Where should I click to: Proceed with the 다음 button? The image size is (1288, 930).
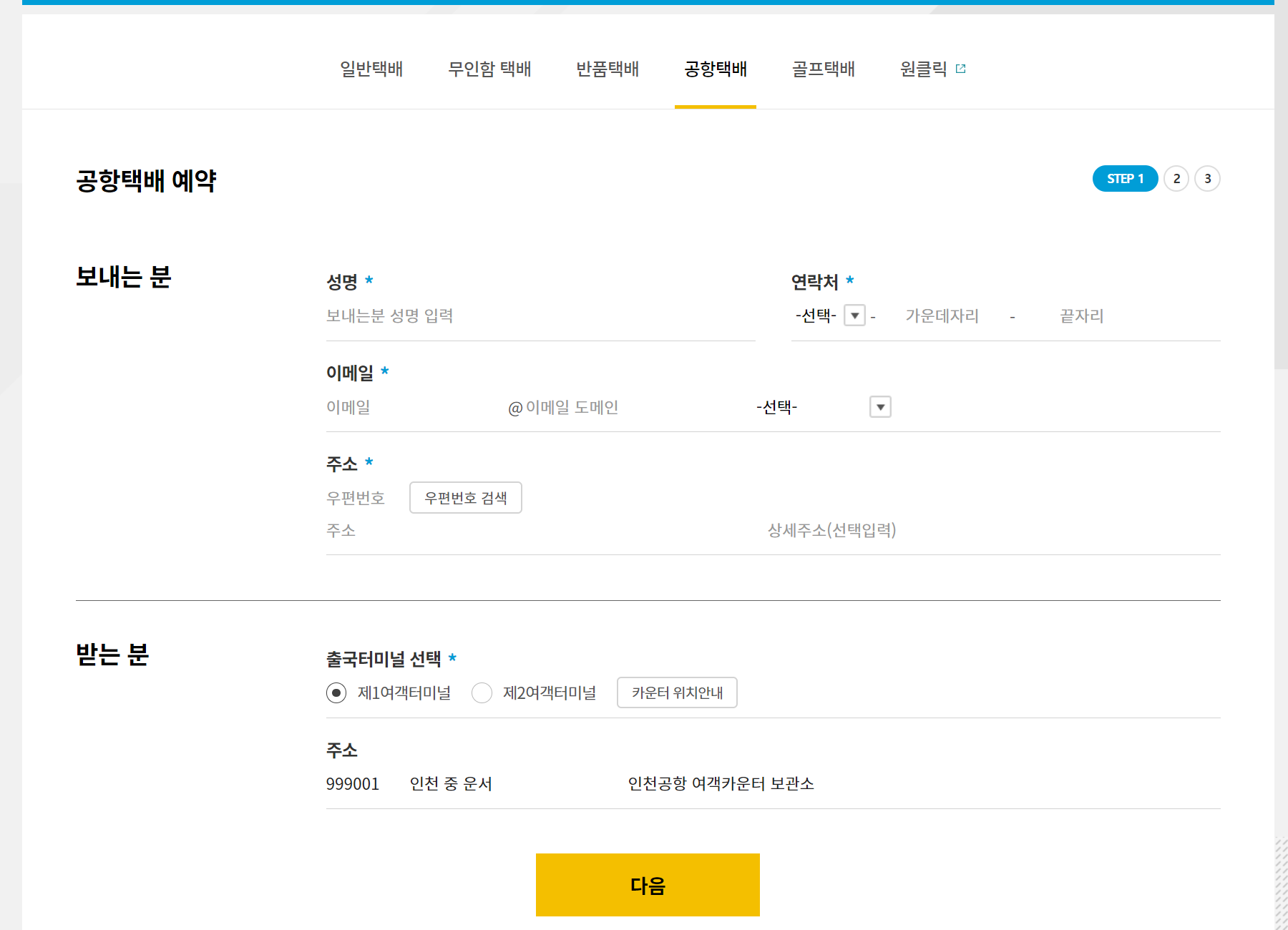[648, 885]
